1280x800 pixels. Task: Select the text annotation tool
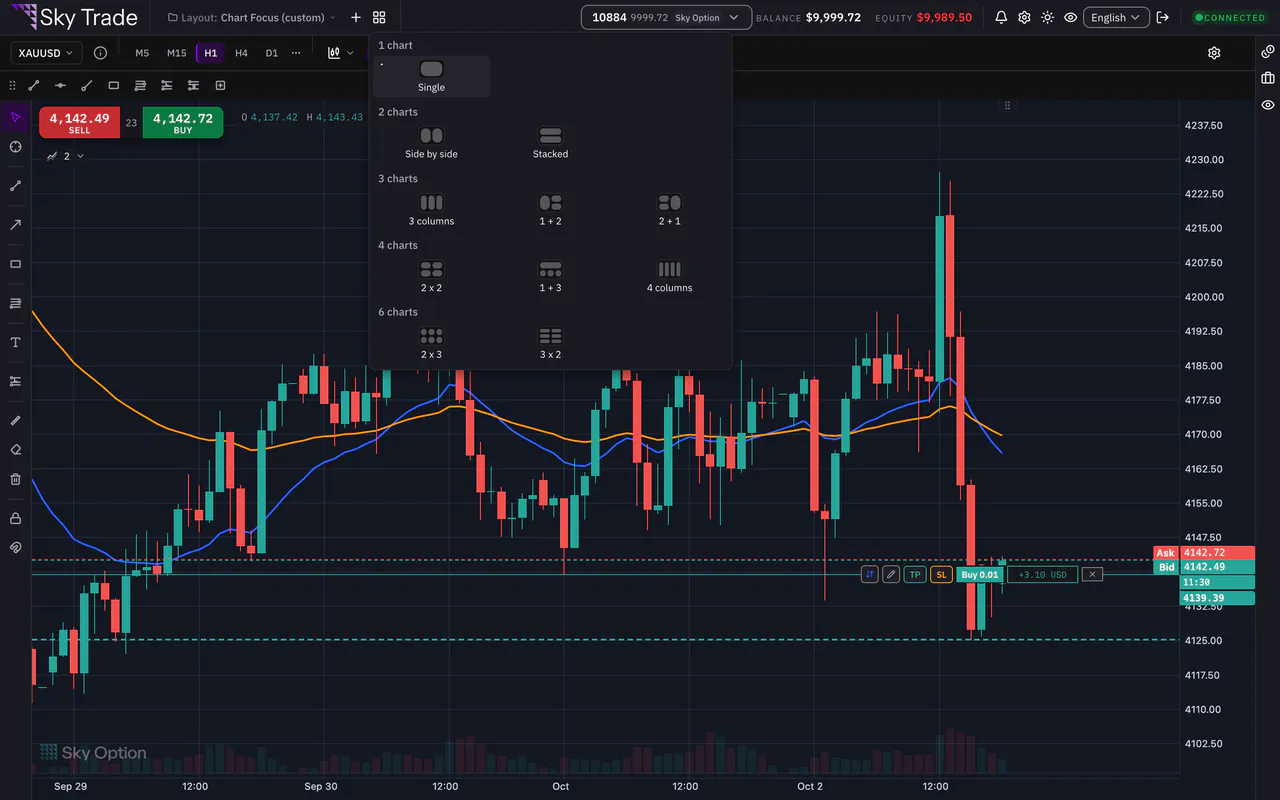pyautogui.click(x=15, y=342)
